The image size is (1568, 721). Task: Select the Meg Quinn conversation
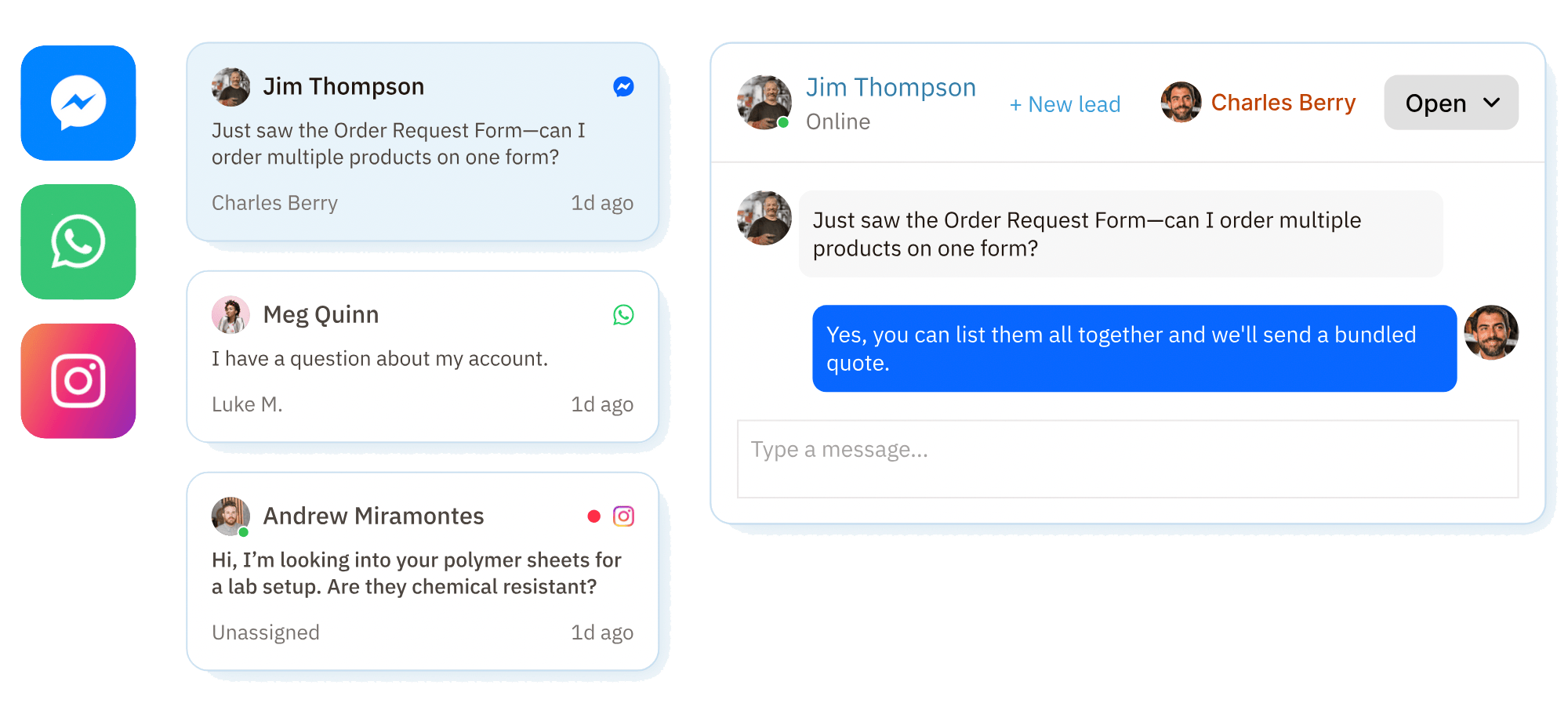(x=423, y=357)
